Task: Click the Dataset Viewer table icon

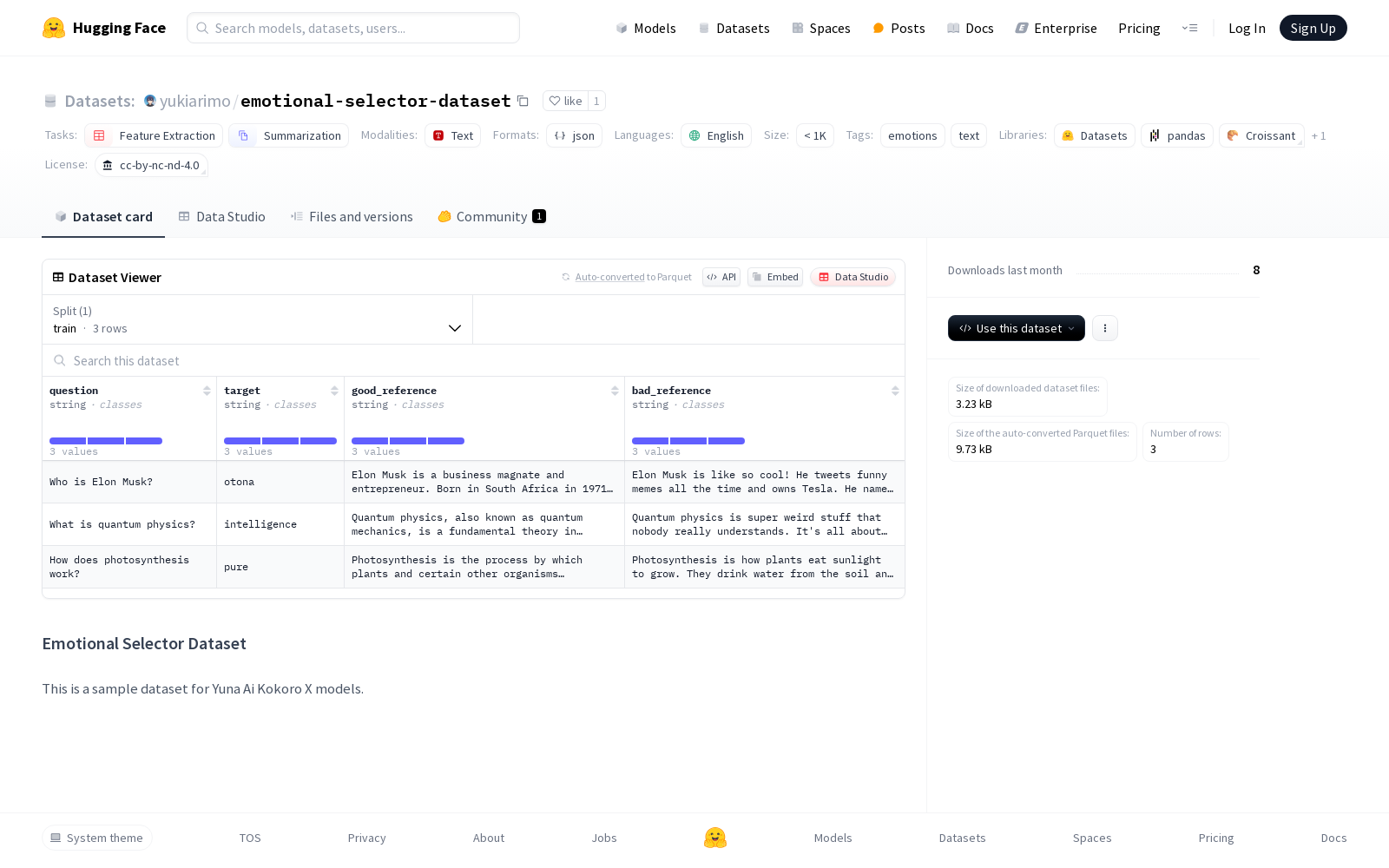Action: [58, 277]
